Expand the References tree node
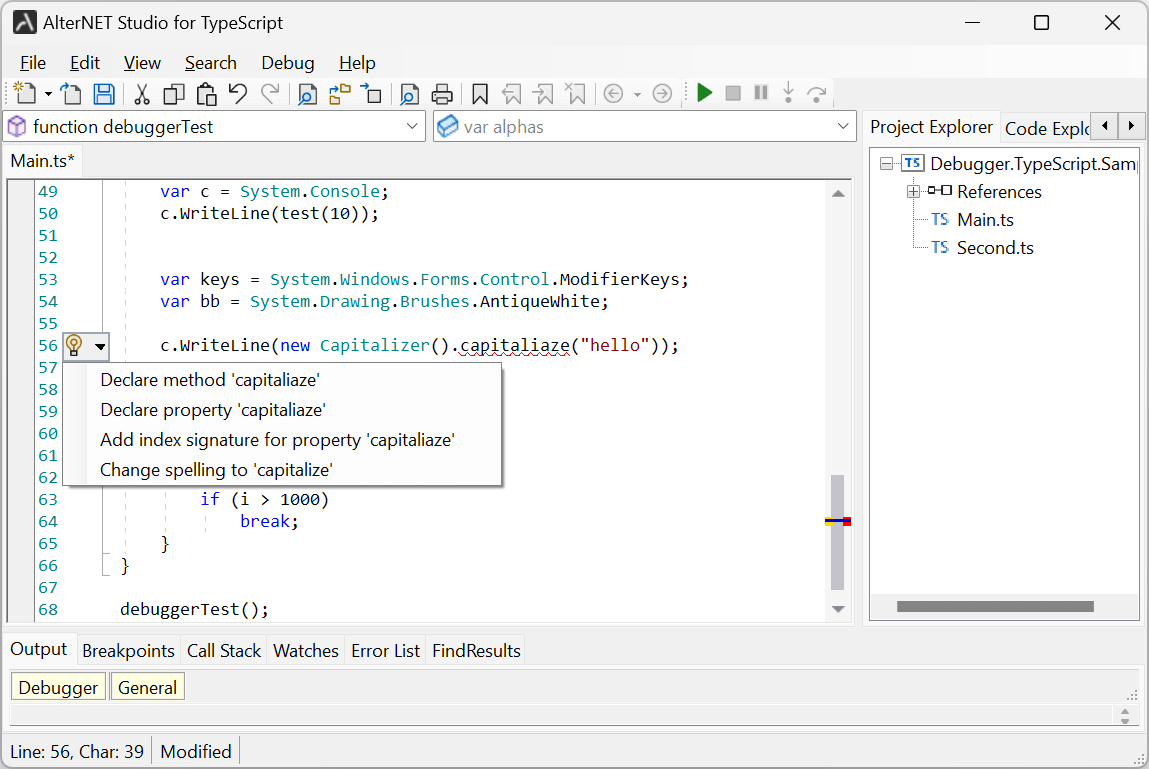This screenshot has height=769, width=1149. 913,191
